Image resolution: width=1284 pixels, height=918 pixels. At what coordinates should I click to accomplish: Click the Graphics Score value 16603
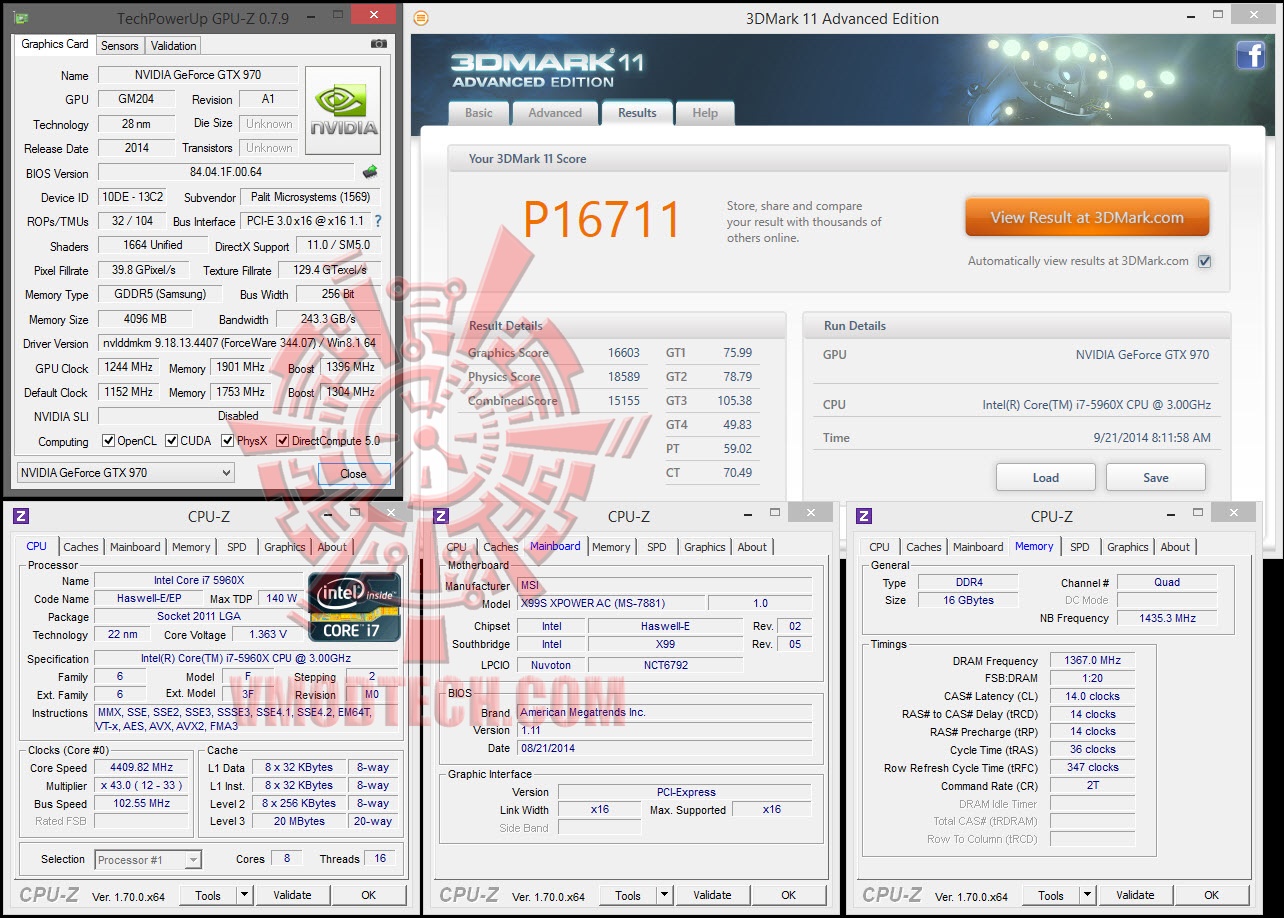(623, 353)
